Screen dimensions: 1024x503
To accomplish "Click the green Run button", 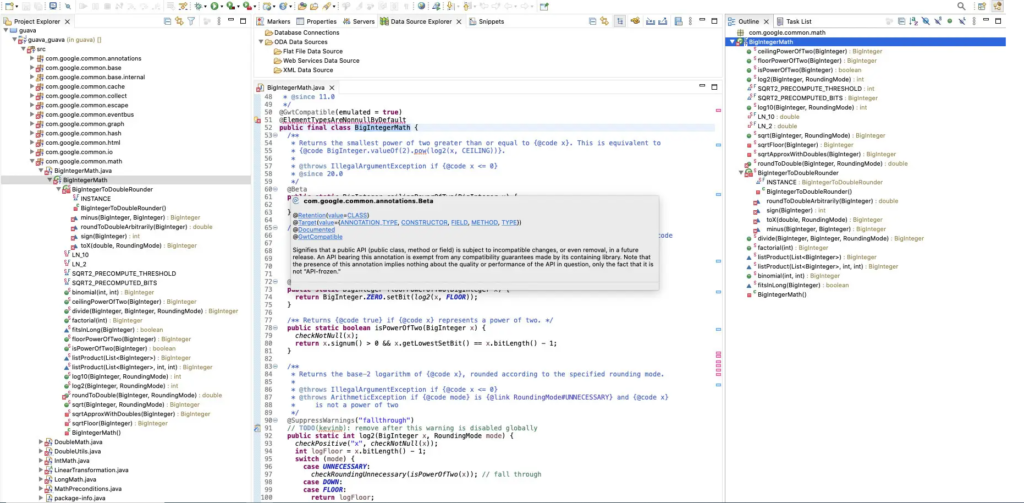I will [214, 6].
